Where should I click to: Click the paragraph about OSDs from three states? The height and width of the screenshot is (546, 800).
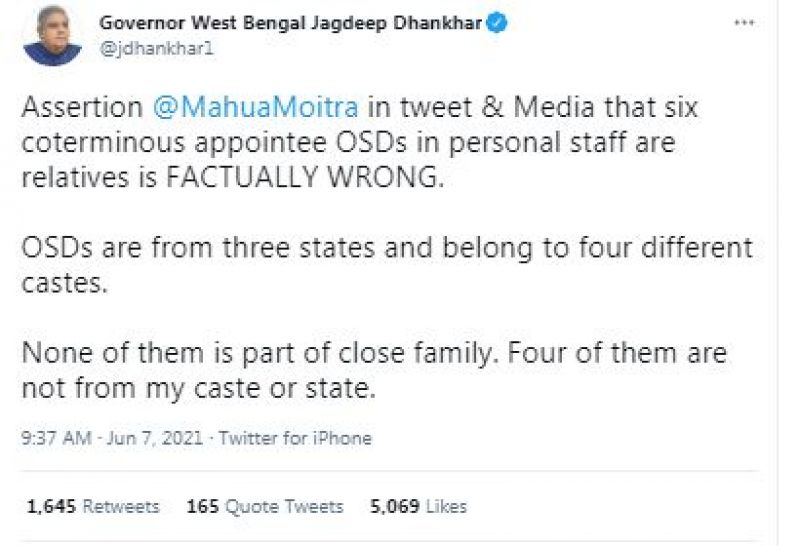coord(386,247)
